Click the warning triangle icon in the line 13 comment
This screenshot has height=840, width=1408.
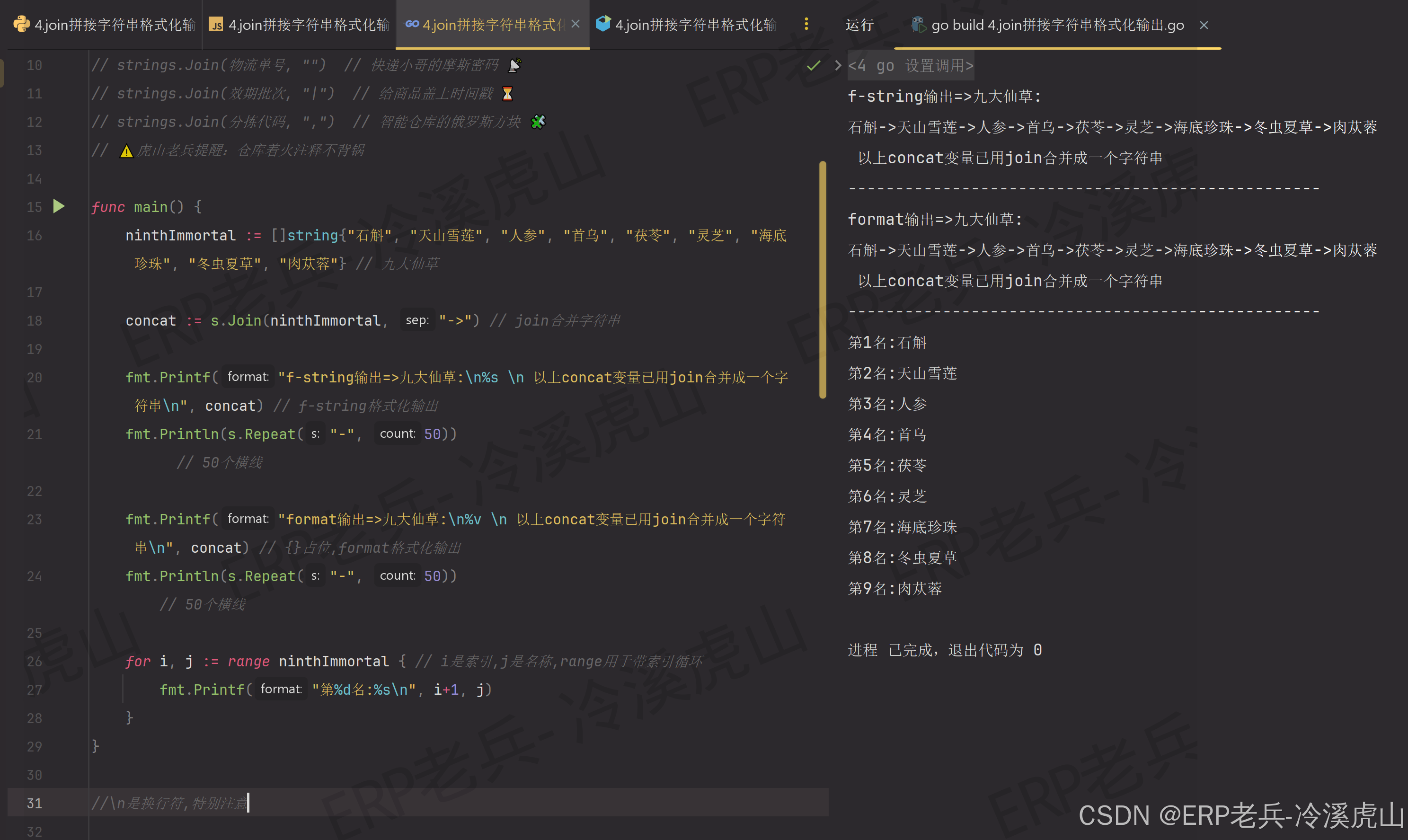pyautogui.click(x=127, y=150)
